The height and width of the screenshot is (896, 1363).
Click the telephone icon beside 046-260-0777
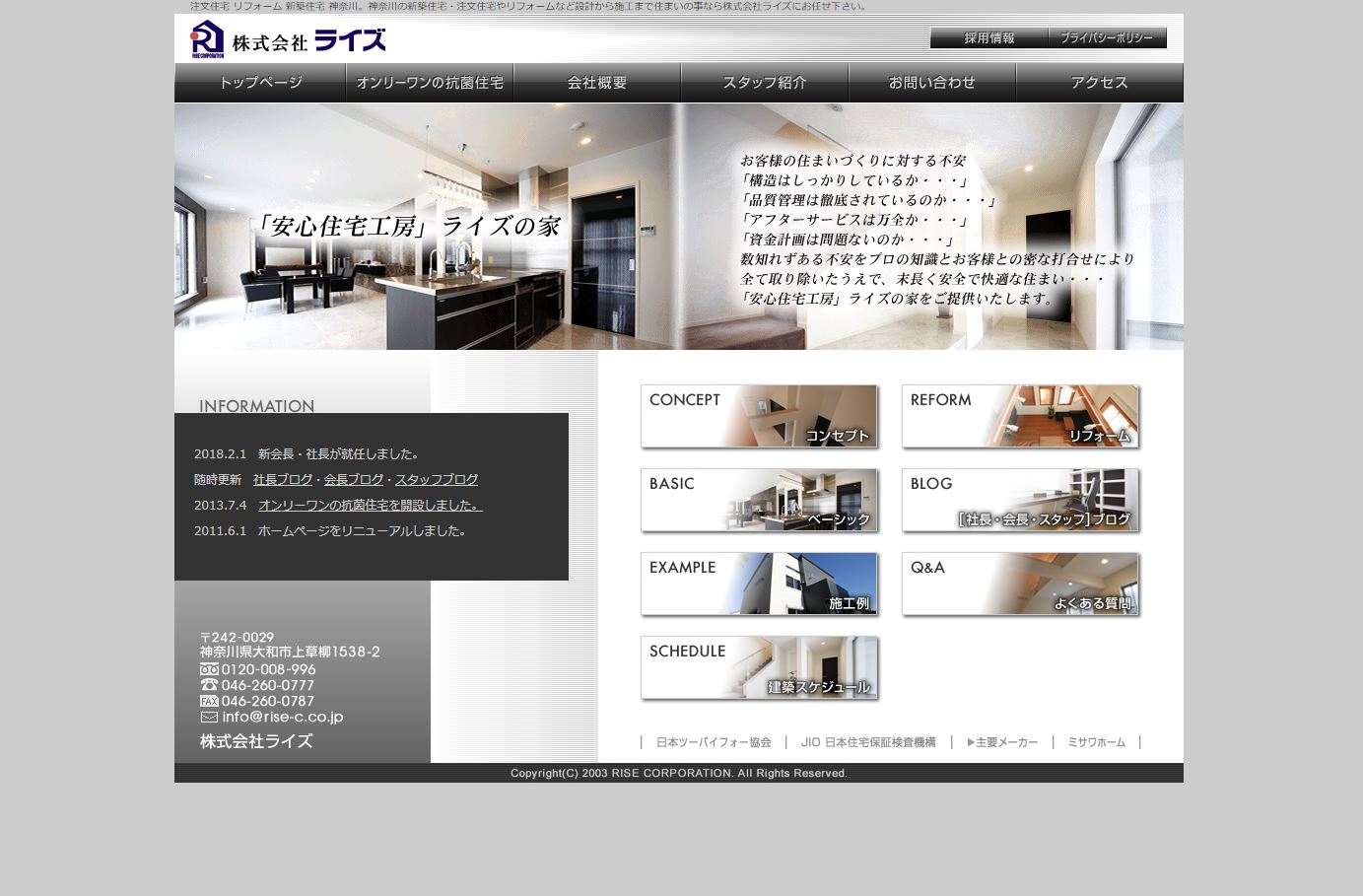208,685
